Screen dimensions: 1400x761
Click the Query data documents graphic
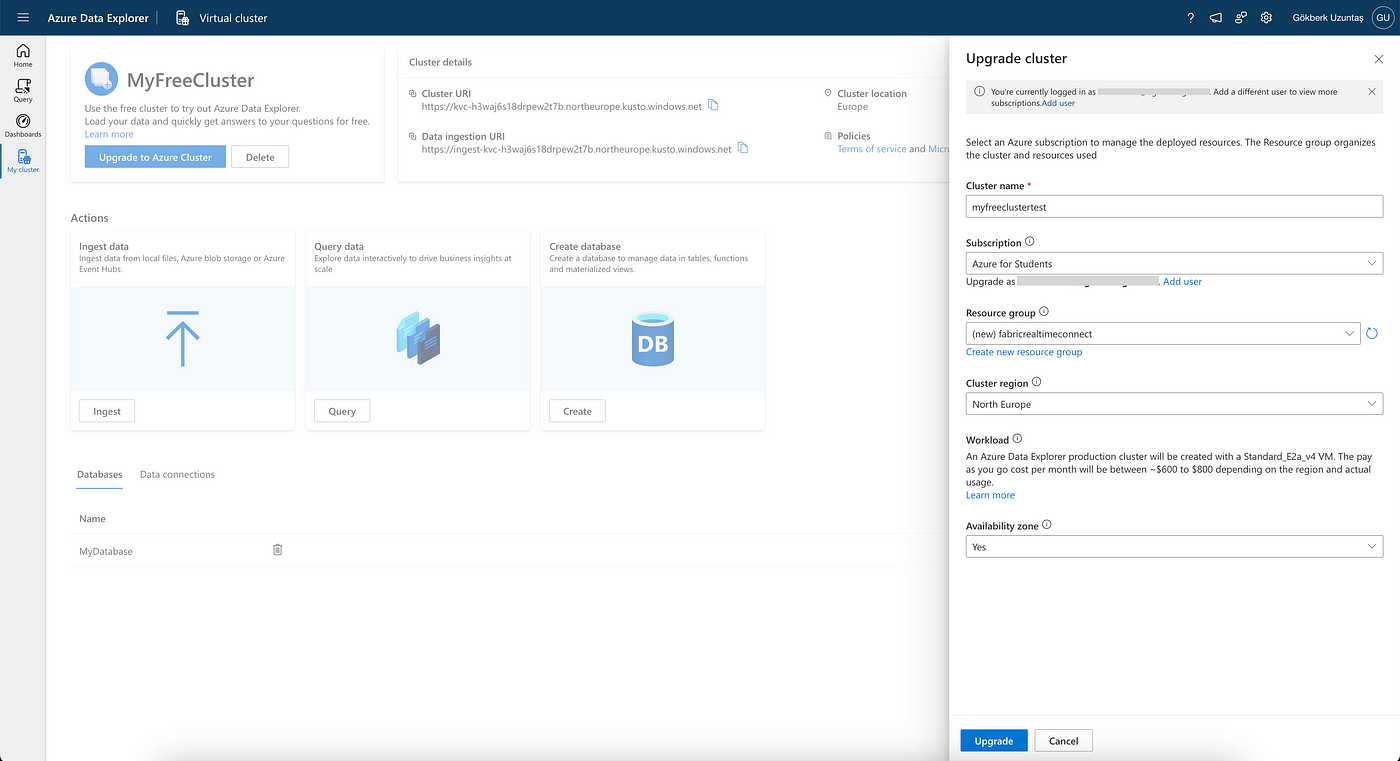click(418, 338)
